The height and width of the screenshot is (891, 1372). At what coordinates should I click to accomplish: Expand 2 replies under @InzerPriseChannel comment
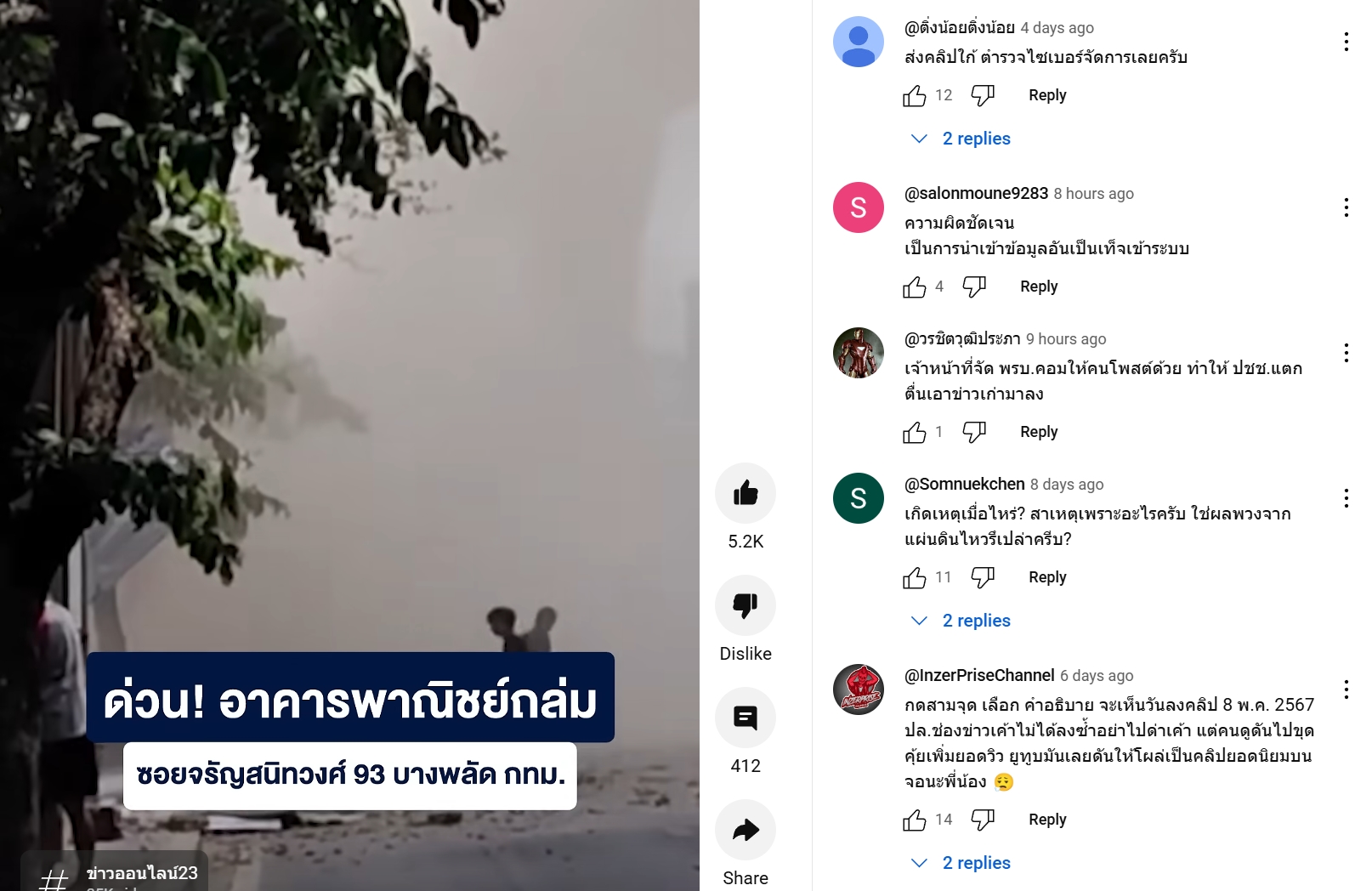(961, 863)
